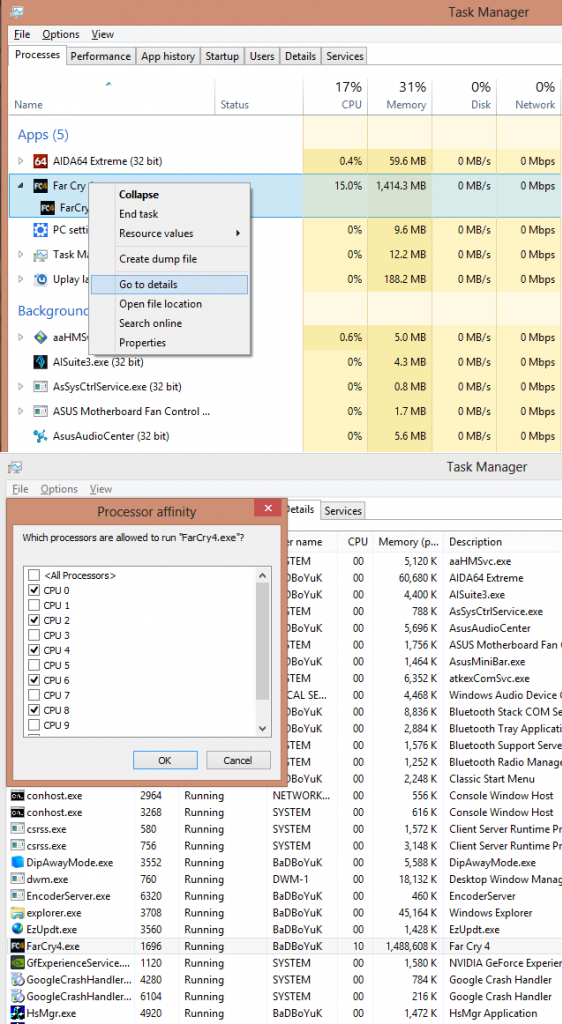Click the affinity list scrollbar thumb
Viewport: 562px width, 1024px height.
263,641
